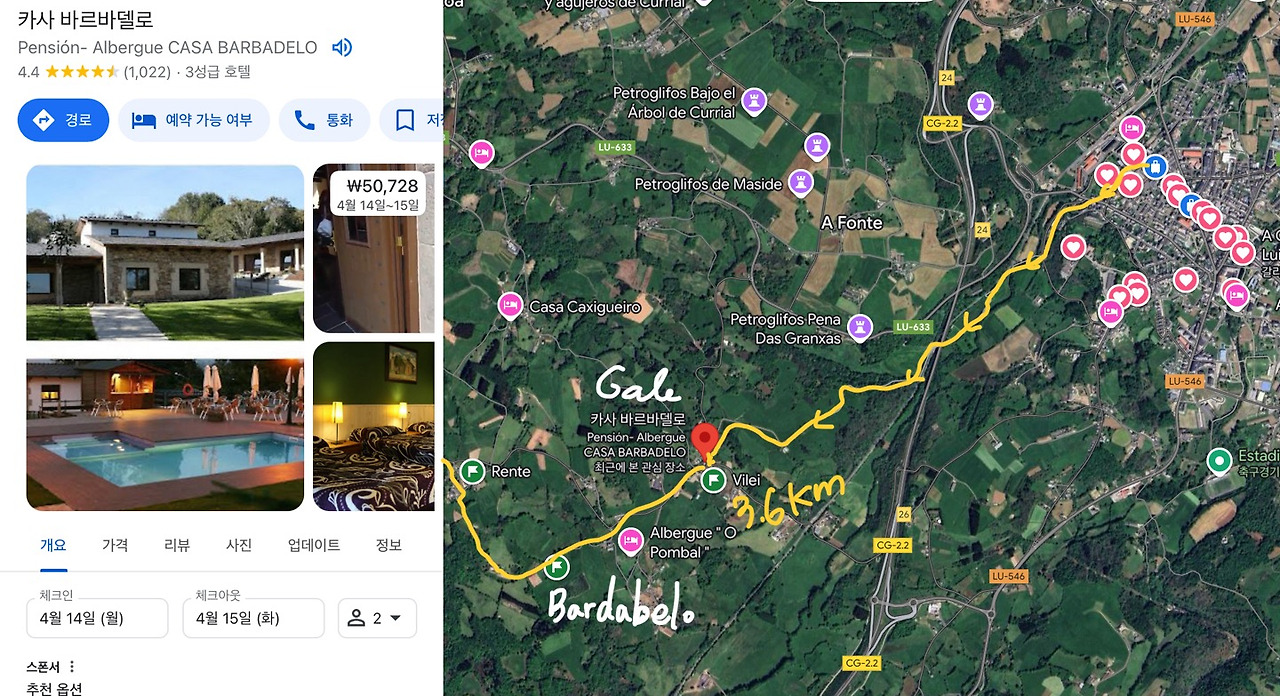The width and height of the screenshot is (1280, 696).
Task: Open the 체크아웃 date field
Action: coord(253,618)
